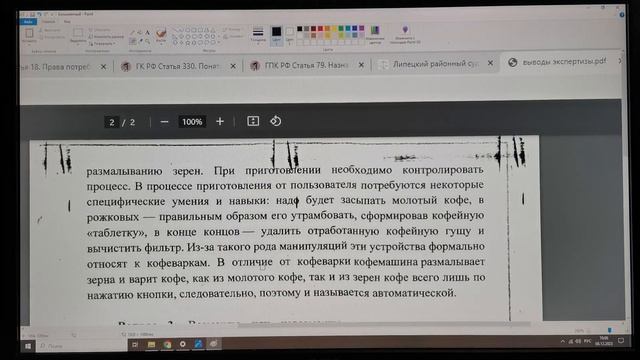
Task: Click the Crop button
Action: (x=99, y=30)
